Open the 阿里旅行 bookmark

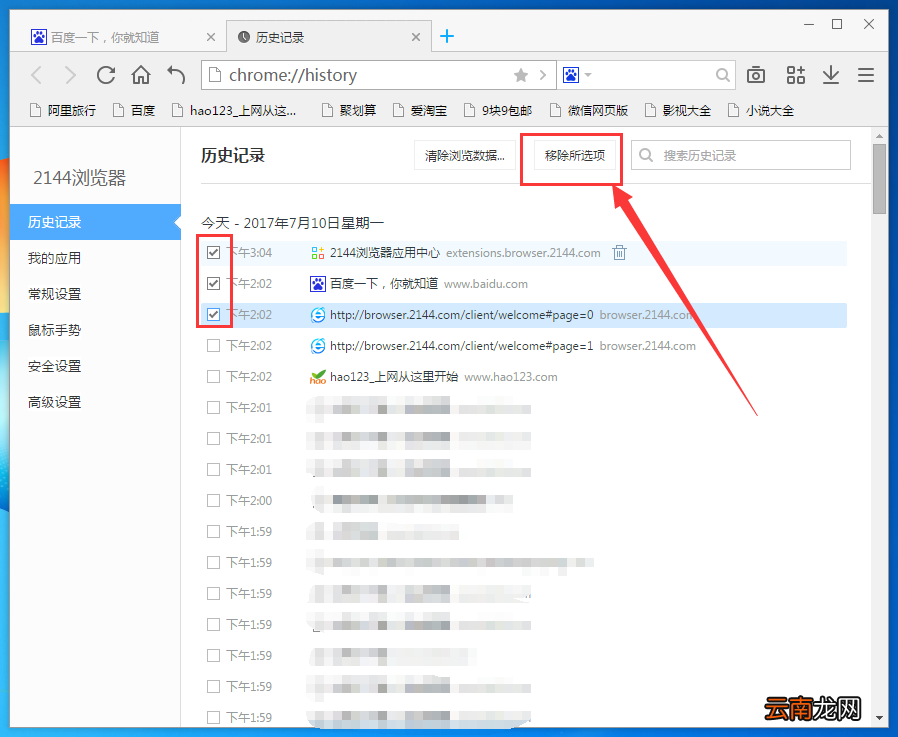click(63, 111)
